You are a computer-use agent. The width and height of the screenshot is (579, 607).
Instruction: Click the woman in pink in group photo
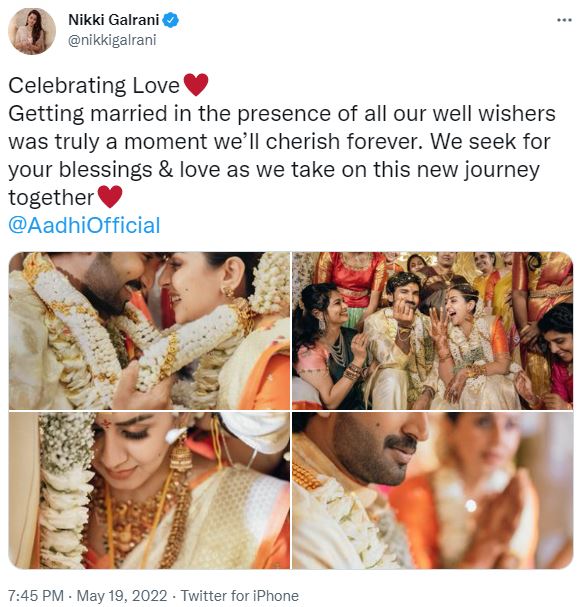tap(327, 345)
